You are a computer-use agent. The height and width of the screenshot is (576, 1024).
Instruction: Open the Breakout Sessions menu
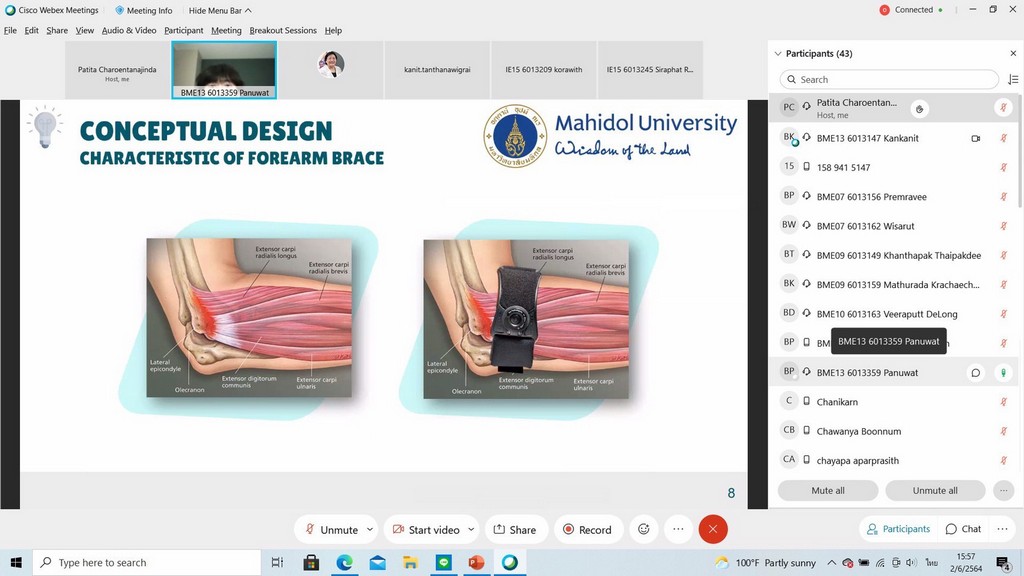pyautogui.click(x=283, y=31)
